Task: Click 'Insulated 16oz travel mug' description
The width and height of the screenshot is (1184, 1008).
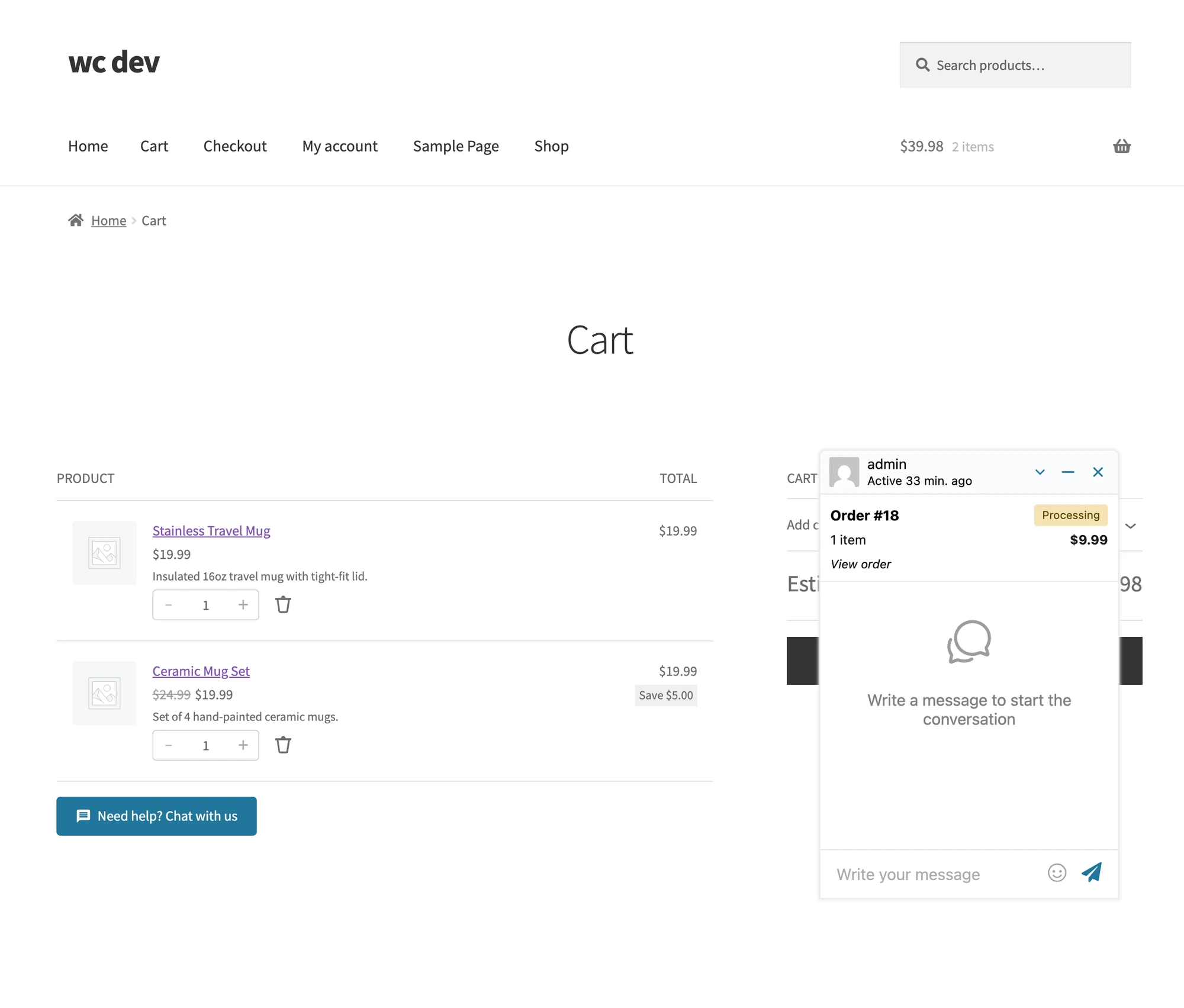Action: (260, 576)
